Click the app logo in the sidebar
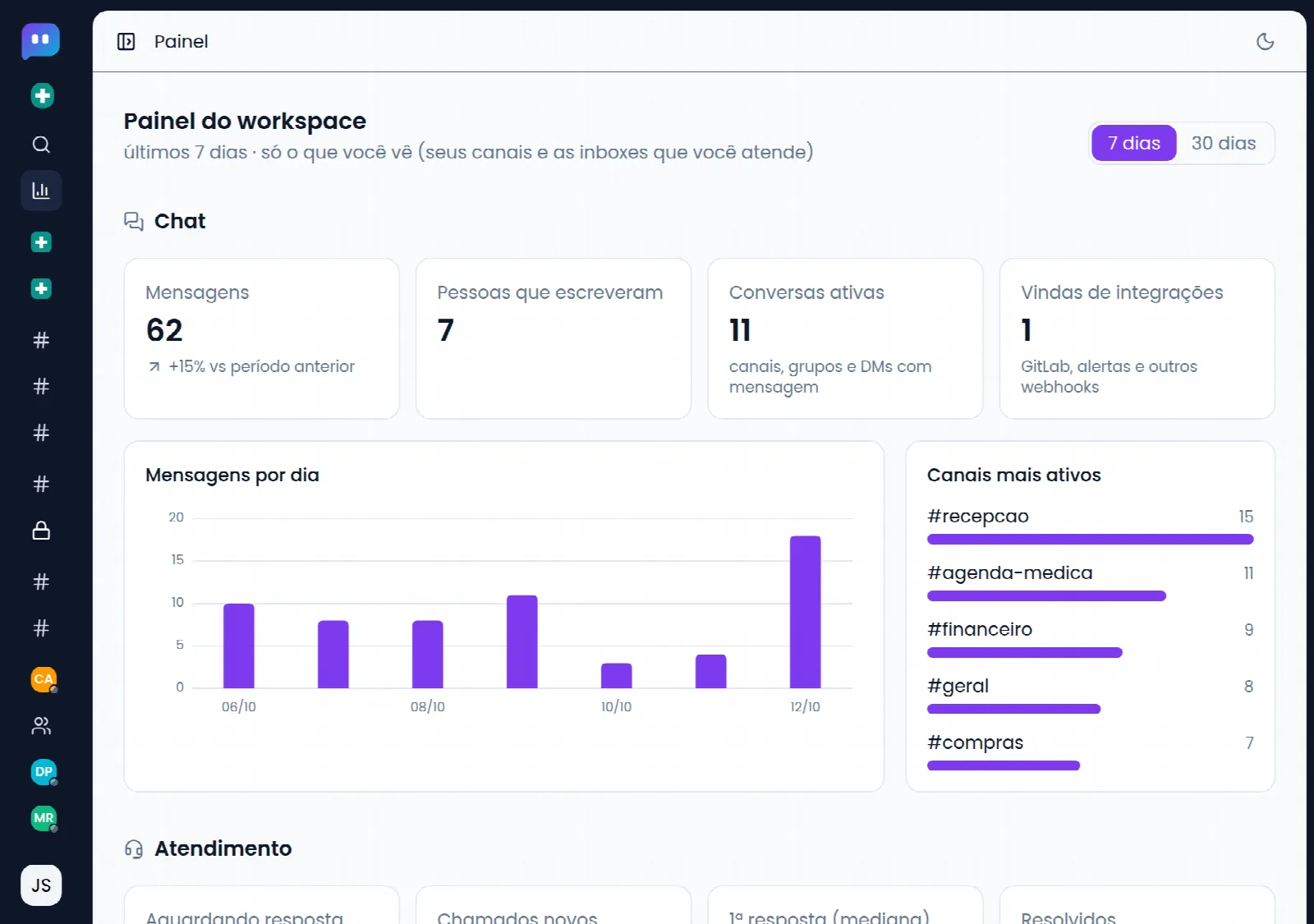 40,41
